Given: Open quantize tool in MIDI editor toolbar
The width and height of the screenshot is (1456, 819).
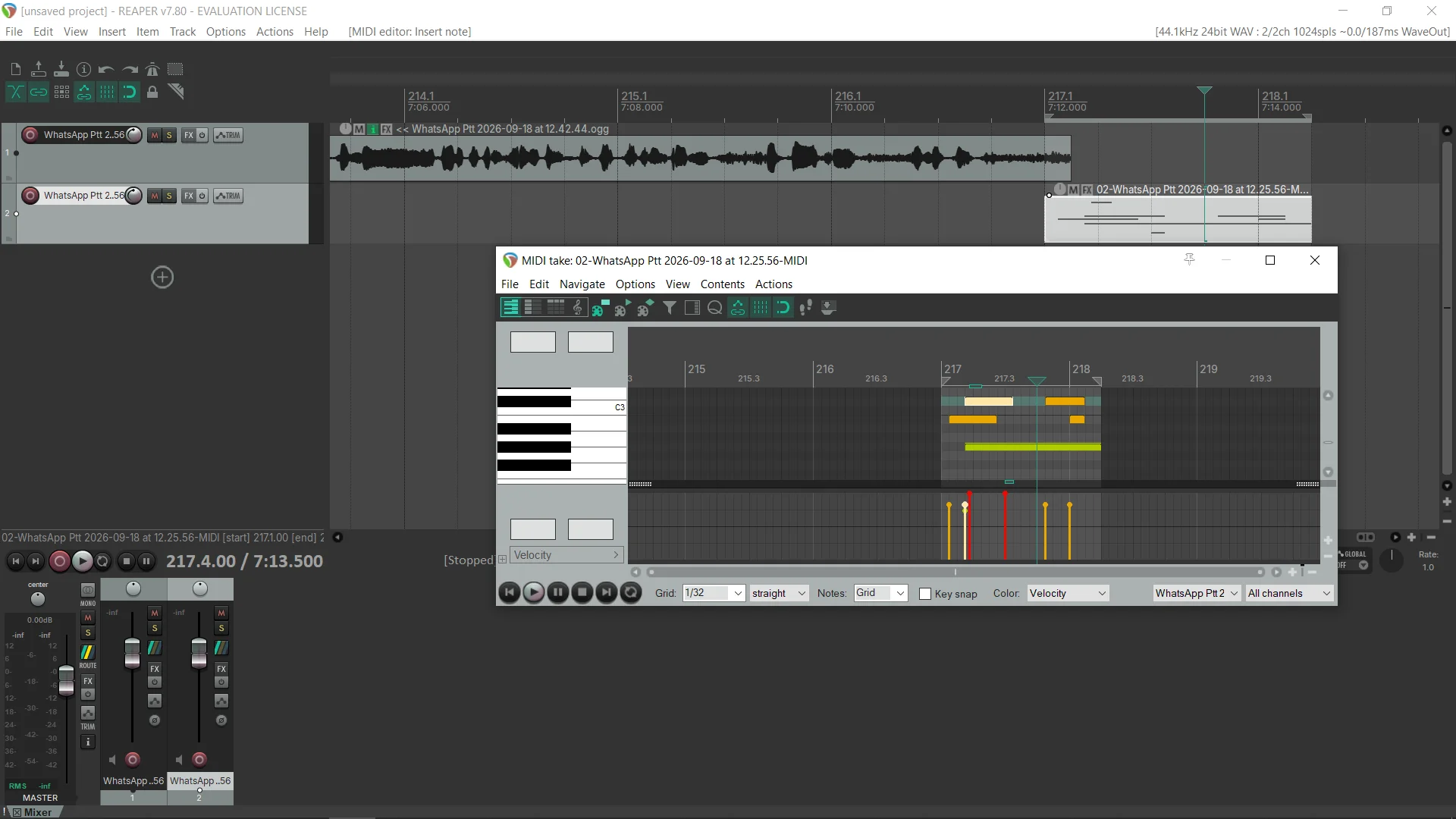Looking at the screenshot, I should (715, 308).
